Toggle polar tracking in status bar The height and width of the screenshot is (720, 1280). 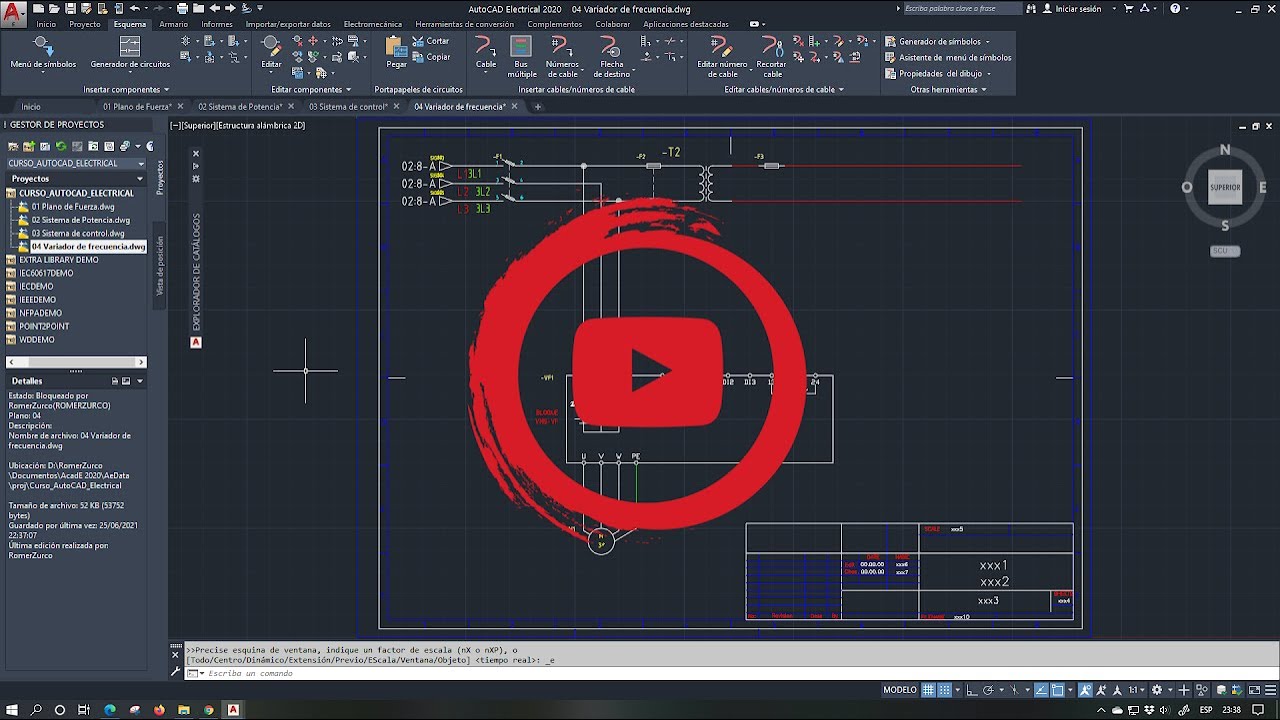[988, 690]
